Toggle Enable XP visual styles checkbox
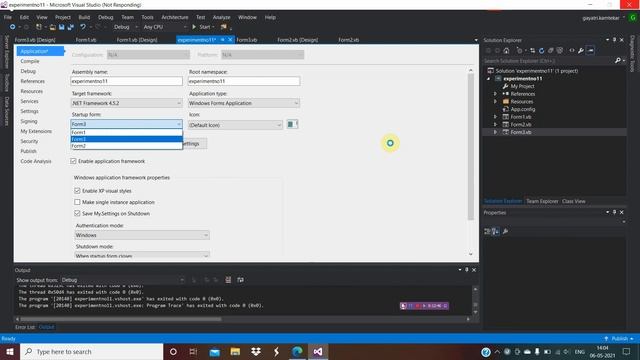Viewport: 640px width, 360px height. coord(77,191)
